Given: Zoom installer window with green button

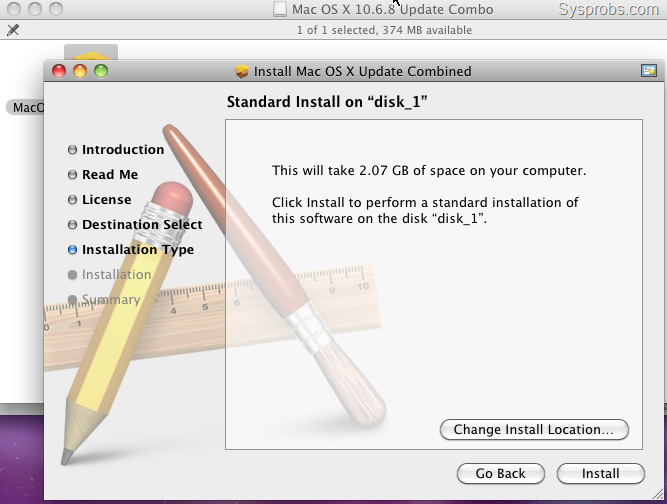Looking at the screenshot, I should (101, 71).
